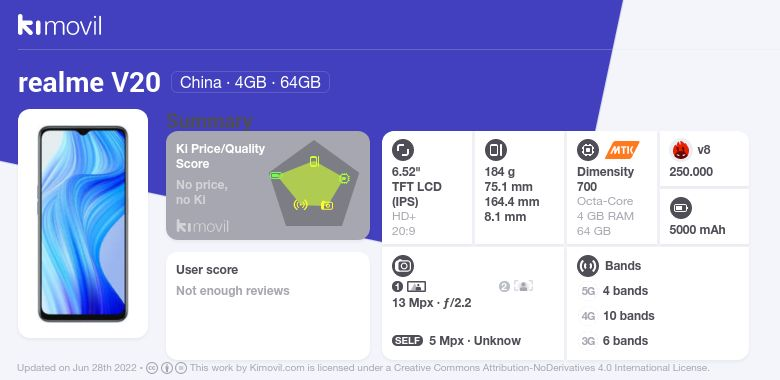Click the China · 4GB · 64GB variant badge
This screenshot has width=780, height=380.
[x=250, y=82]
